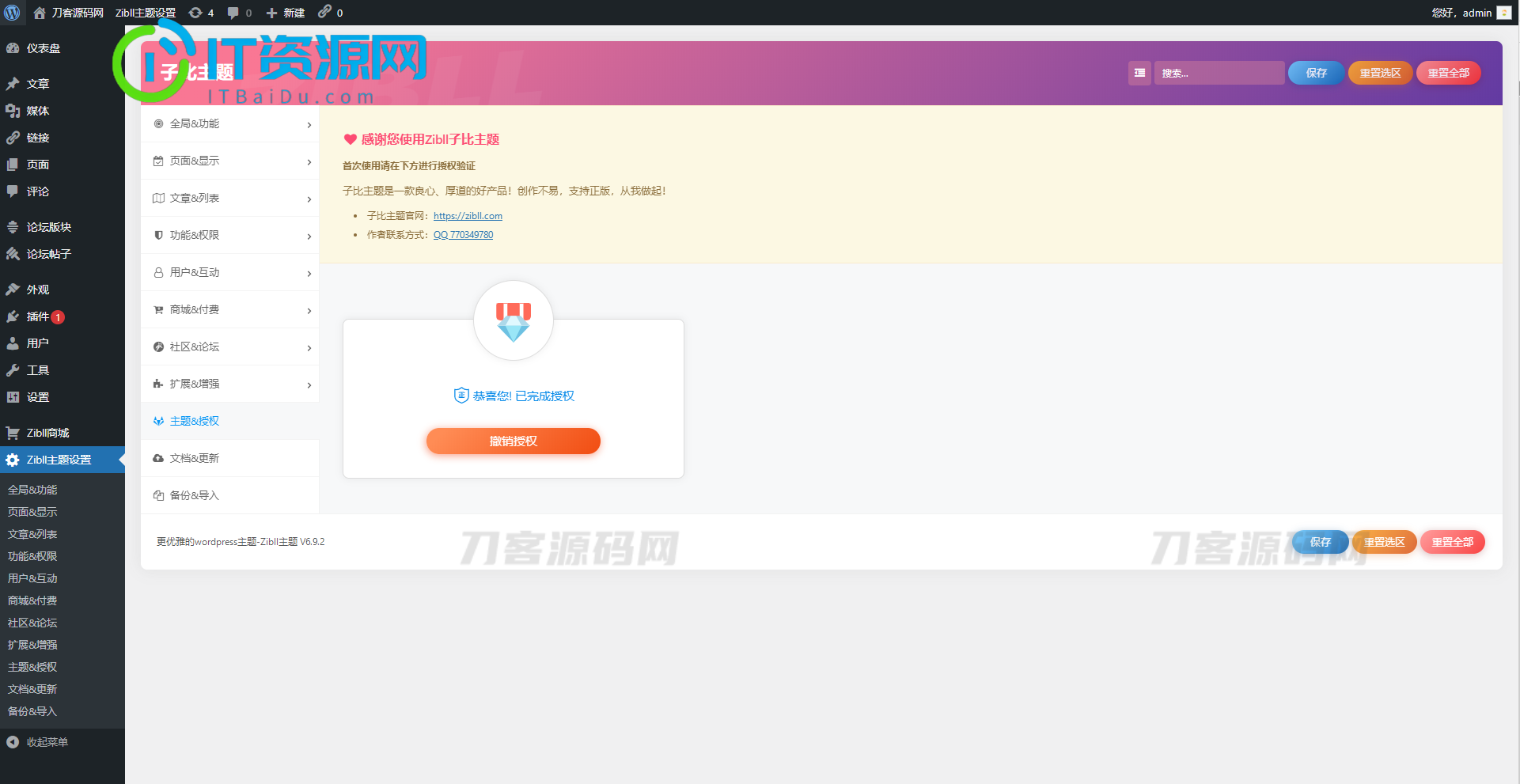1520x784 pixels.
Task: Open the 扩展&增强 submenu link in the dark sidebar
Action: click(x=32, y=645)
